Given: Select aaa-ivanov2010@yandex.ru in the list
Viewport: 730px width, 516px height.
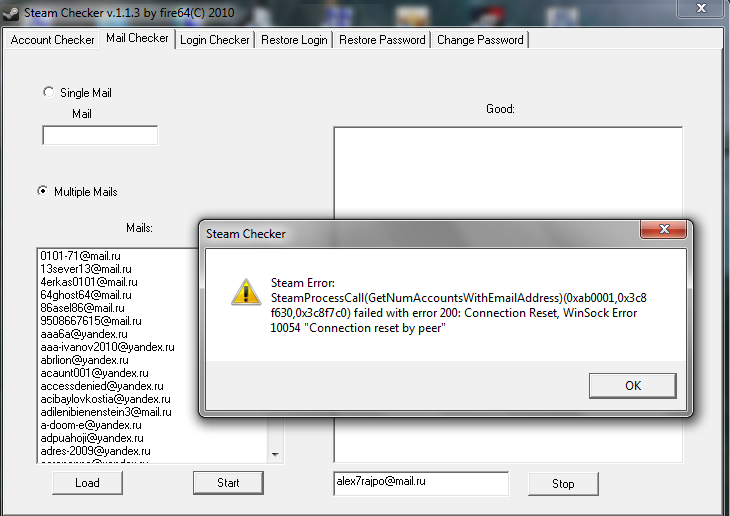Looking at the screenshot, I should coord(108,347).
